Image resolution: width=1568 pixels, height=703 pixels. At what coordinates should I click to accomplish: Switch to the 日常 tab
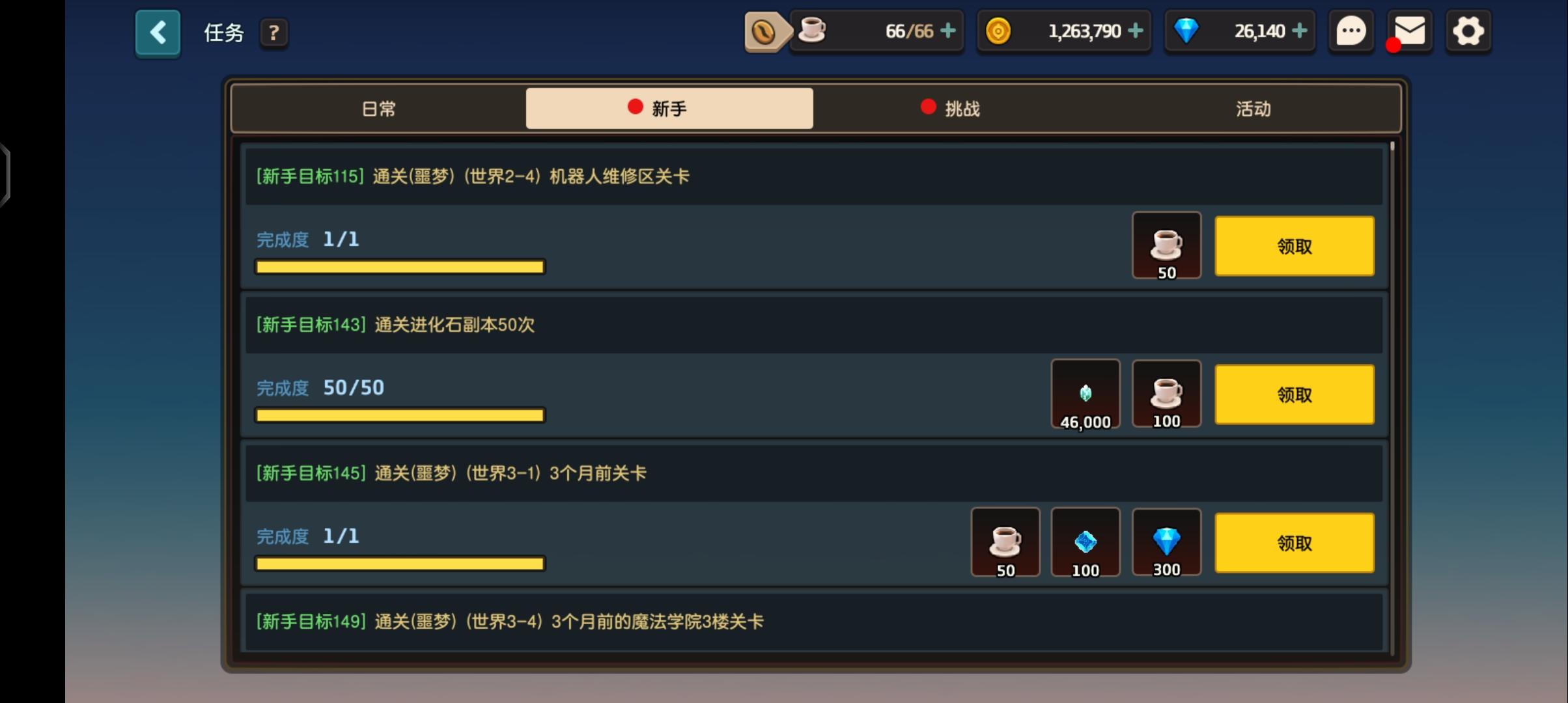(379, 109)
